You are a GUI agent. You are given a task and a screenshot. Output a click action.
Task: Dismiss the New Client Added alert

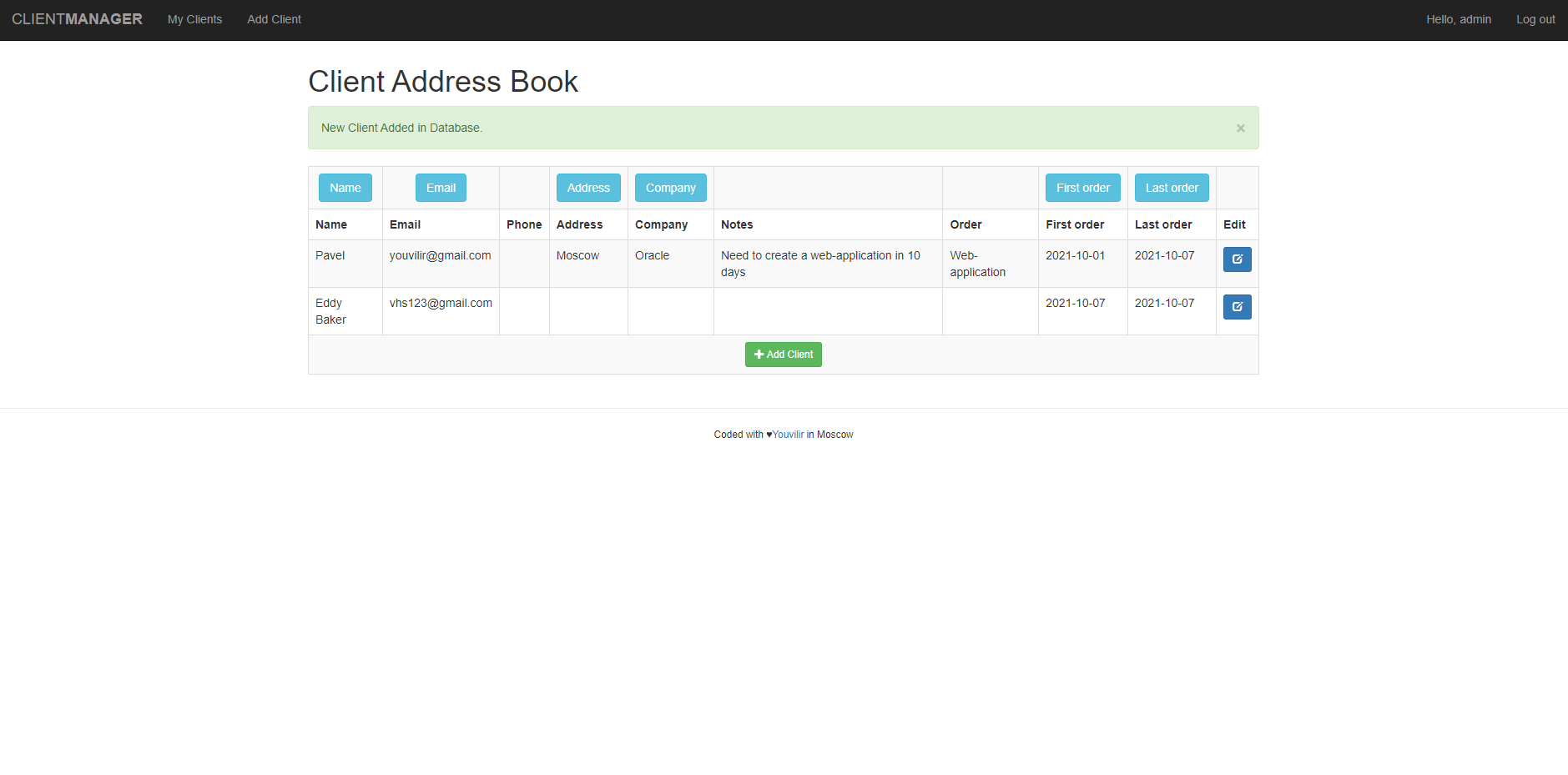click(1240, 128)
